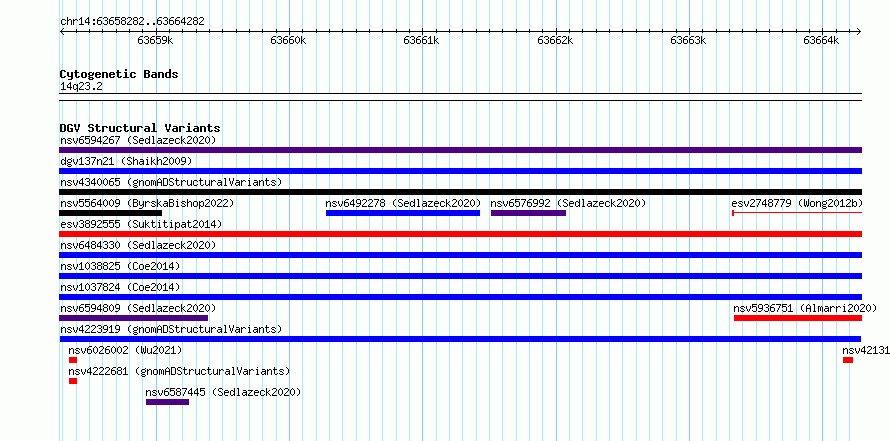Image resolution: width=890 pixels, height=441 pixels.
Task: Select the blue nsv6492278 variant bar
Action: point(403,213)
